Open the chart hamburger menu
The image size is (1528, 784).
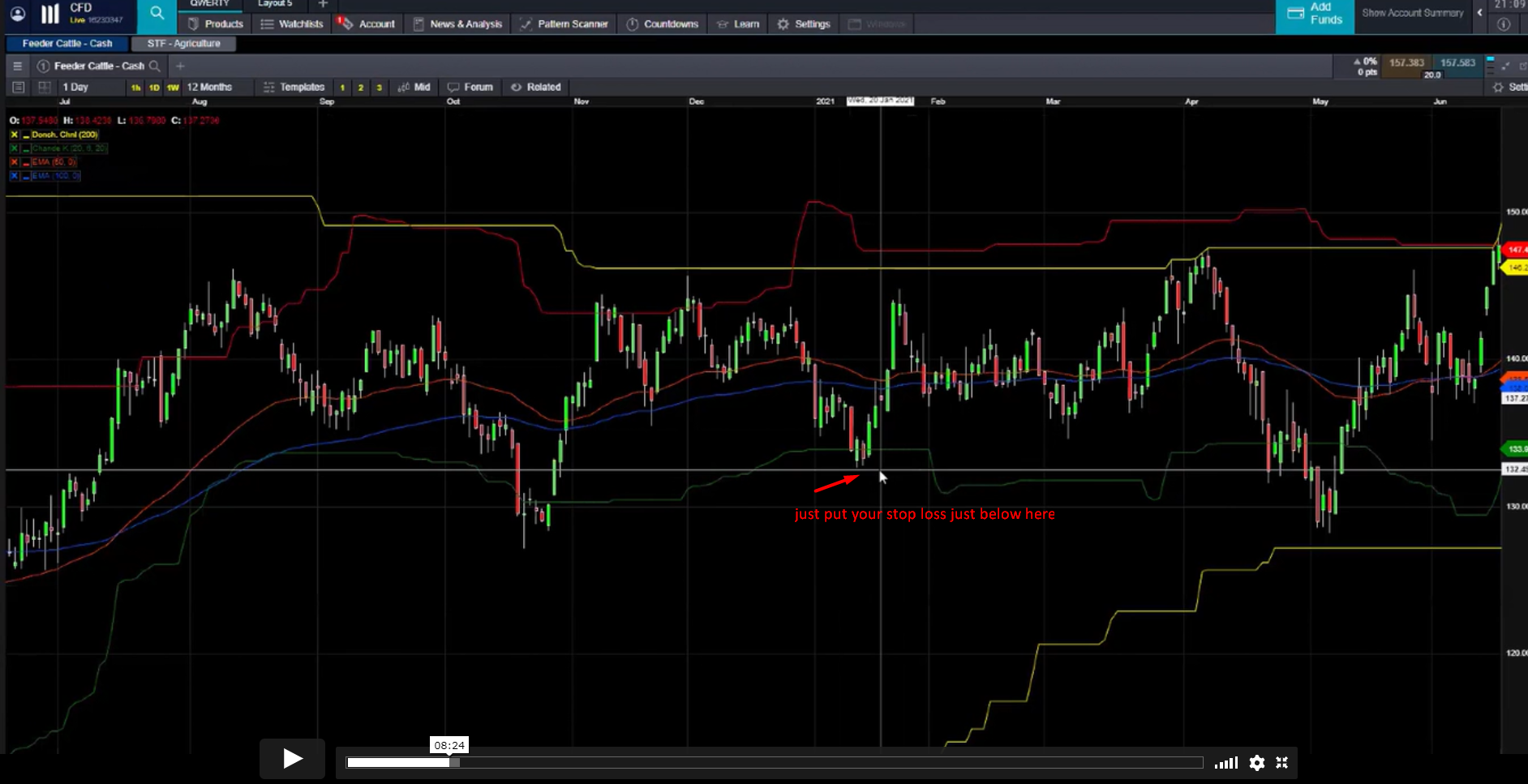pyautogui.click(x=18, y=66)
